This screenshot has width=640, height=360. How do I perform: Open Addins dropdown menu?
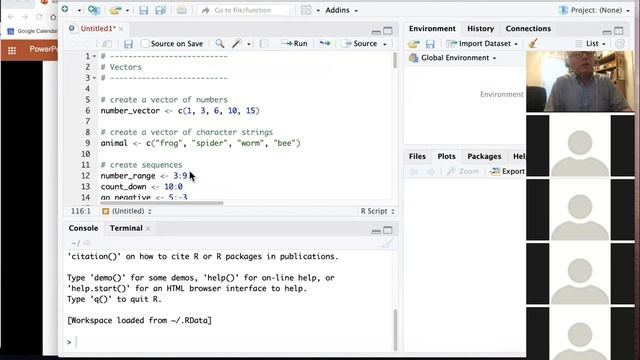pos(341,10)
